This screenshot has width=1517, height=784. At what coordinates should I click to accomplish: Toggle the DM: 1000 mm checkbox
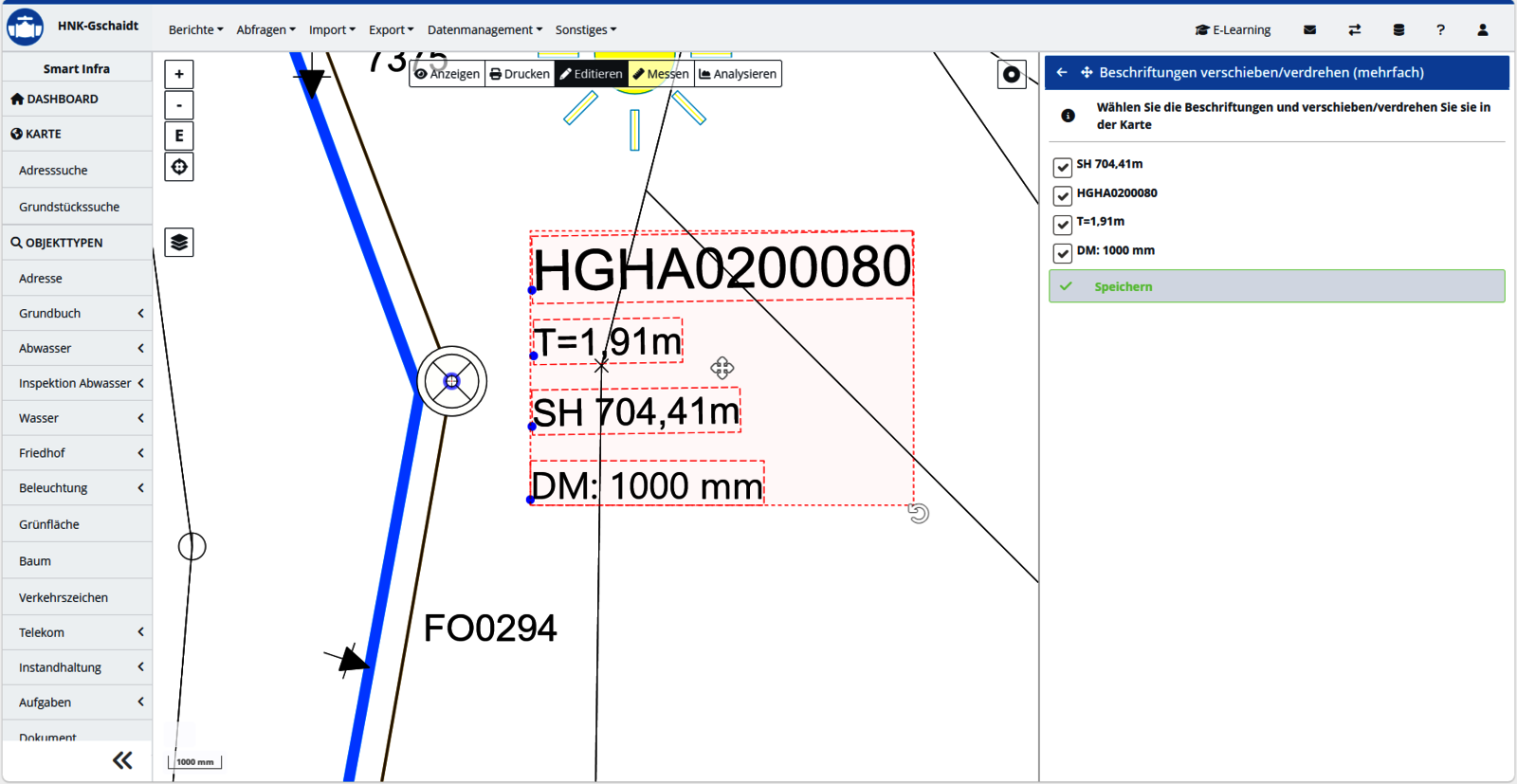click(1062, 253)
